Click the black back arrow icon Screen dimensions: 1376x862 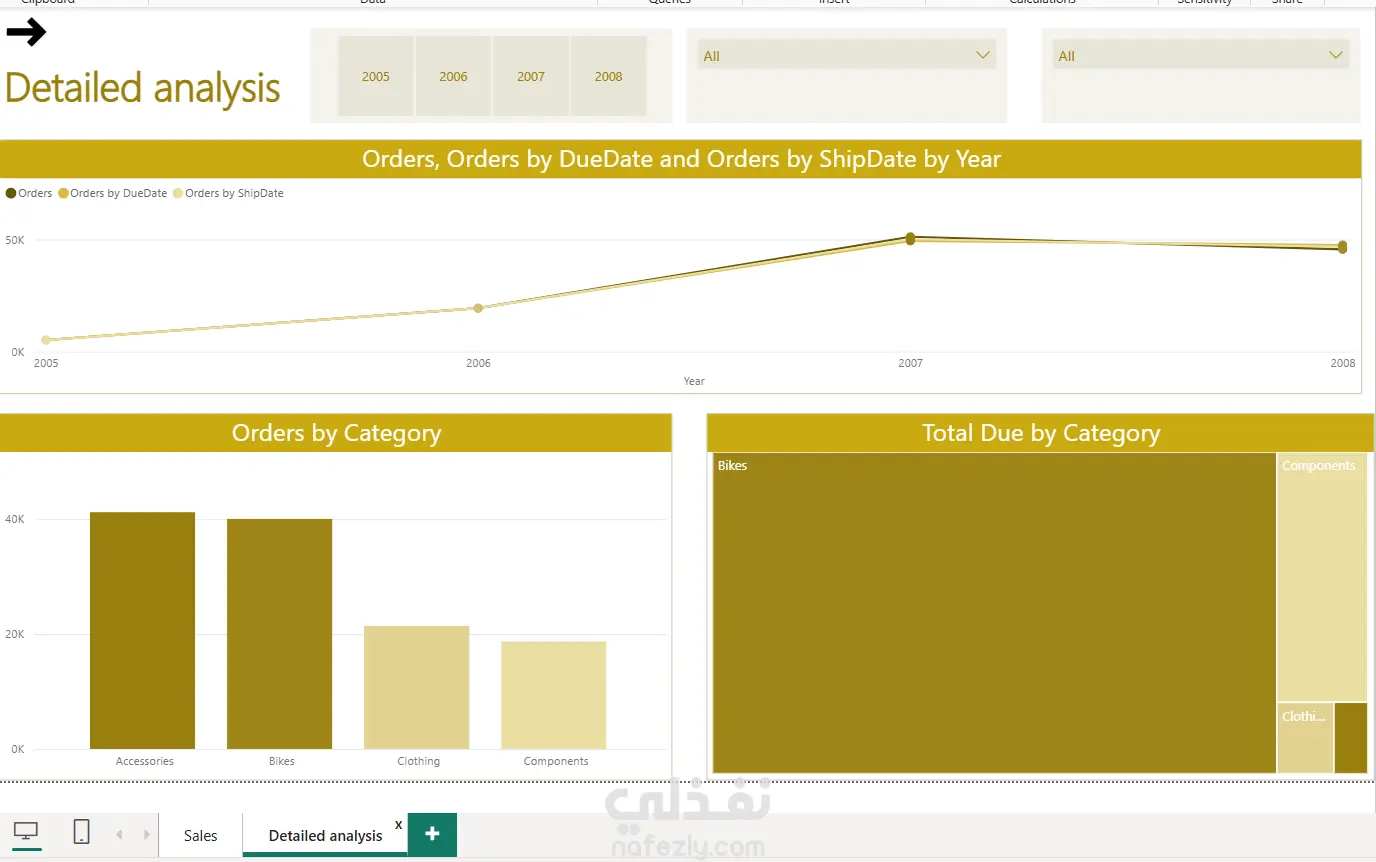tap(26, 33)
